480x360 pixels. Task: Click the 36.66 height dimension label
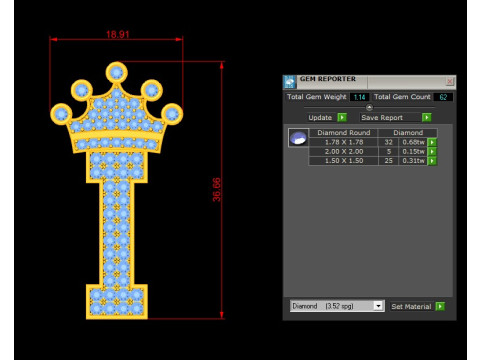click(217, 190)
